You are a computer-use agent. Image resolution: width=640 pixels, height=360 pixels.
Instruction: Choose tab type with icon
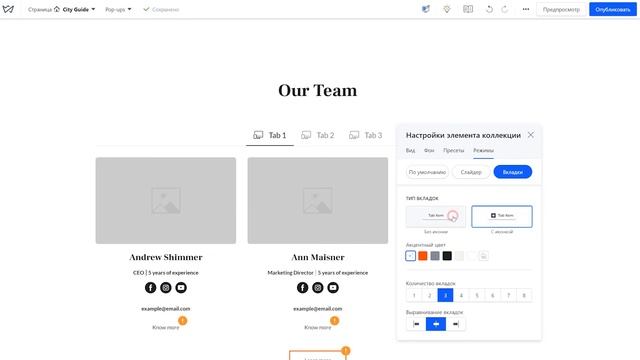tap(502, 216)
